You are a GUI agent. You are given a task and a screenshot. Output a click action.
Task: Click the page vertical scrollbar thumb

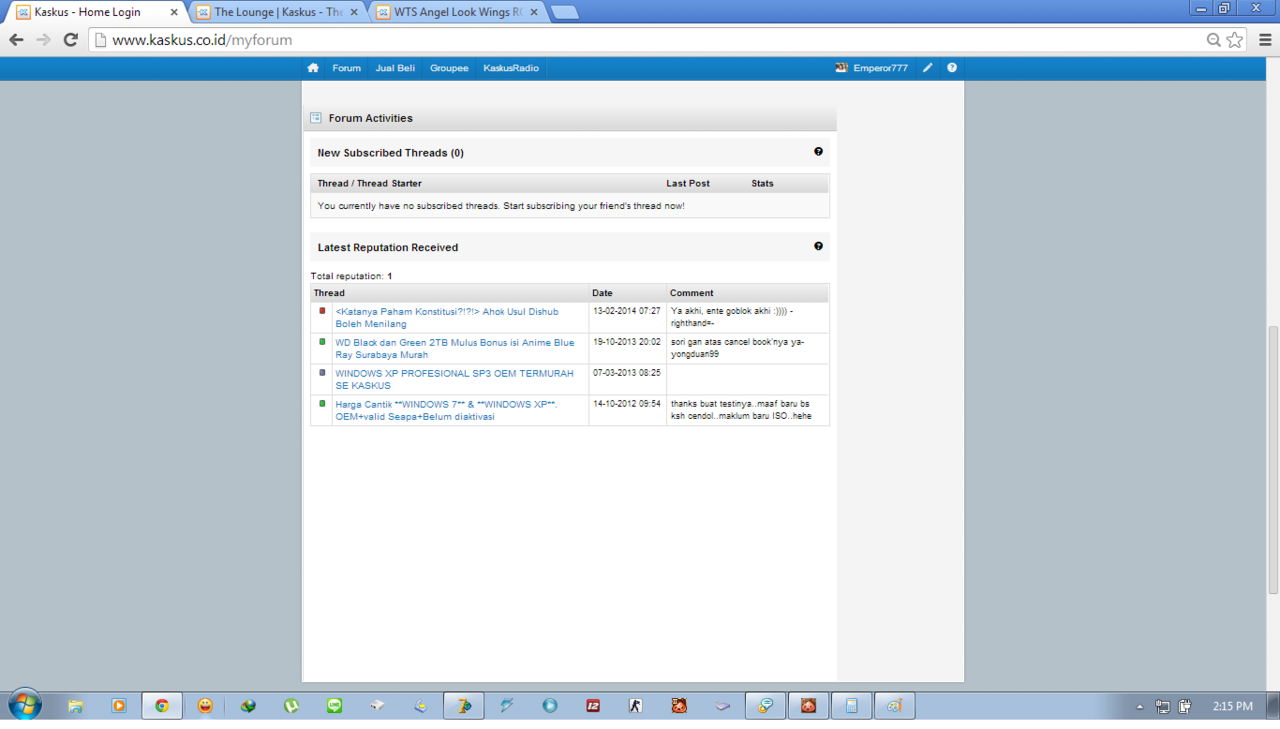click(x=1273, y=460)
